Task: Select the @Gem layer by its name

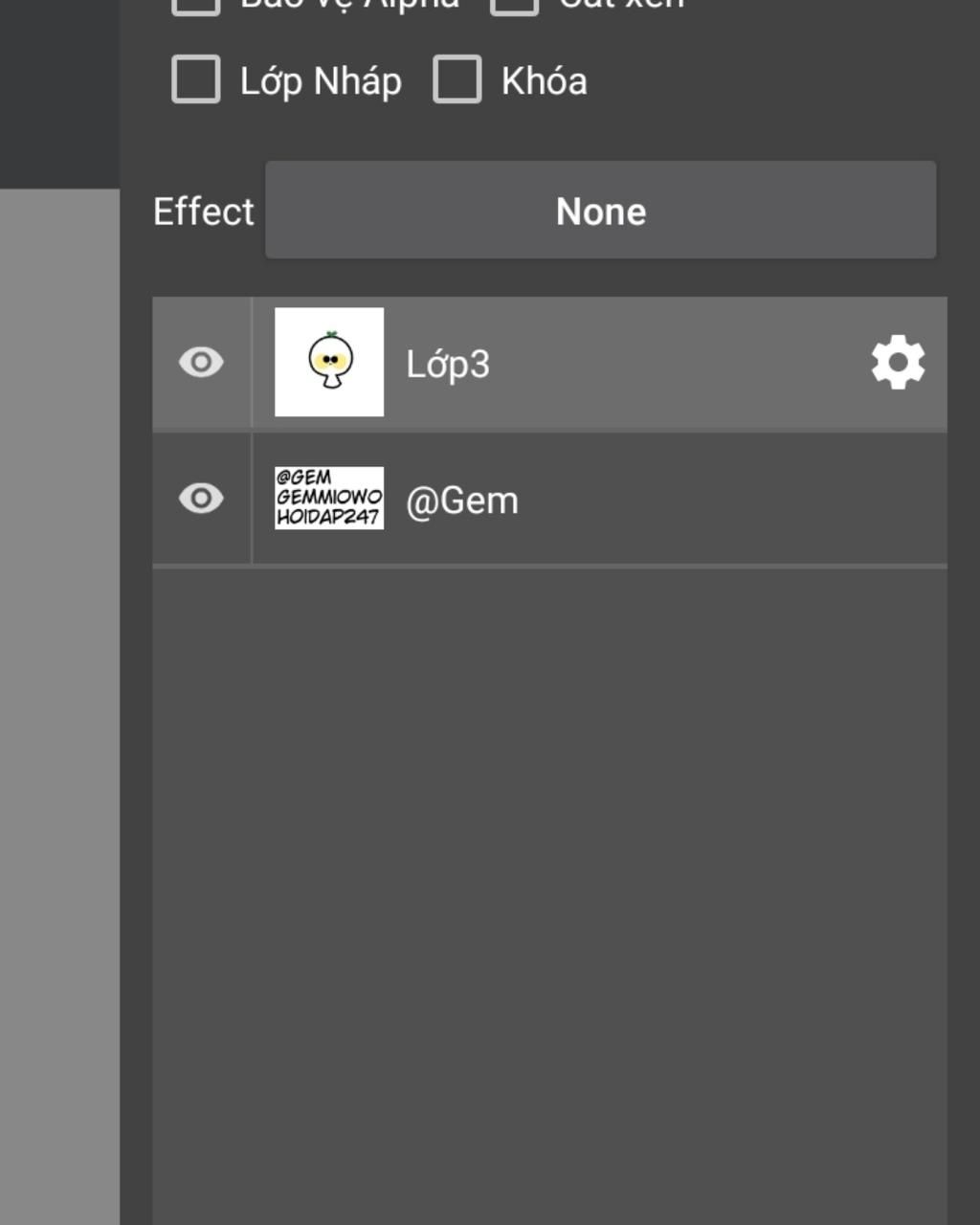Action: click(x=462, y=501)
